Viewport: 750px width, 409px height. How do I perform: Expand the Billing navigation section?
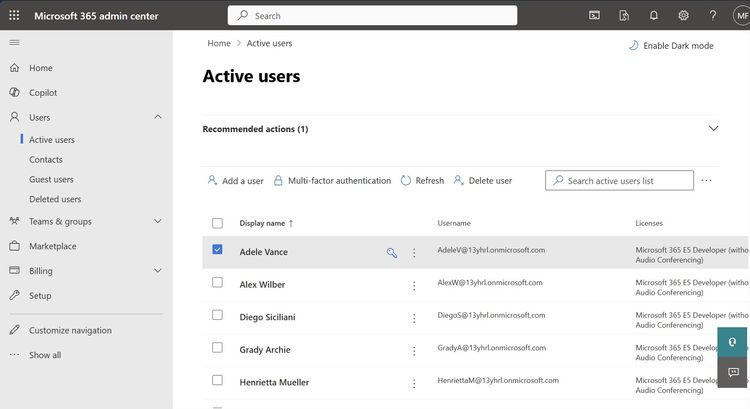(x=157, y=271)
